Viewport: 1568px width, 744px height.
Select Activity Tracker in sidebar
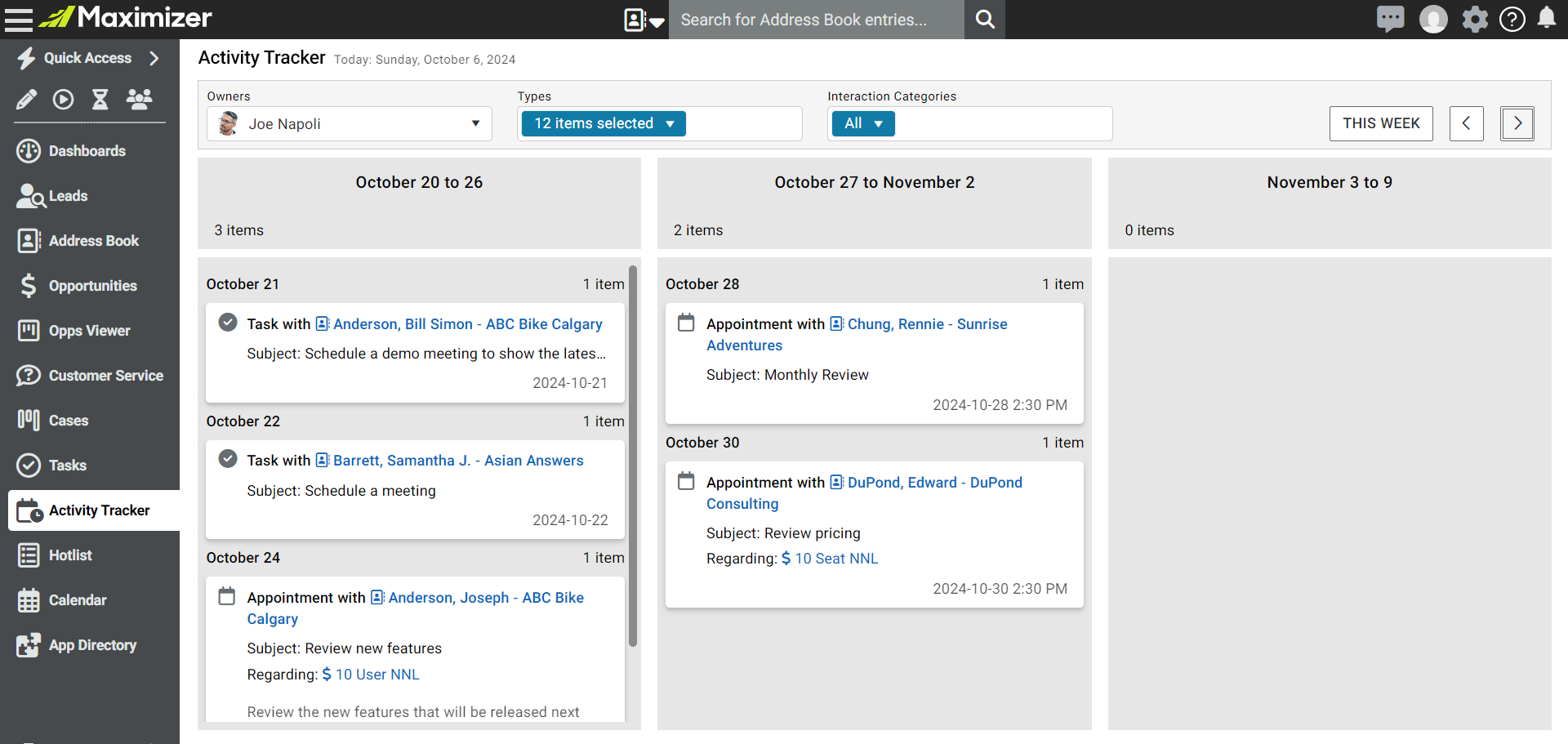pos(94,510)
